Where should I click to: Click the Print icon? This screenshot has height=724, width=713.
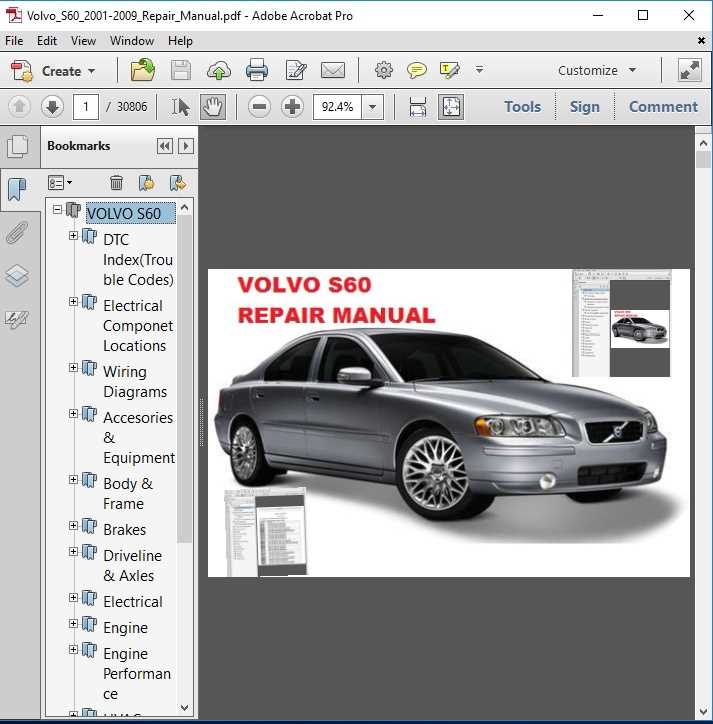click(x=257, y=70)
